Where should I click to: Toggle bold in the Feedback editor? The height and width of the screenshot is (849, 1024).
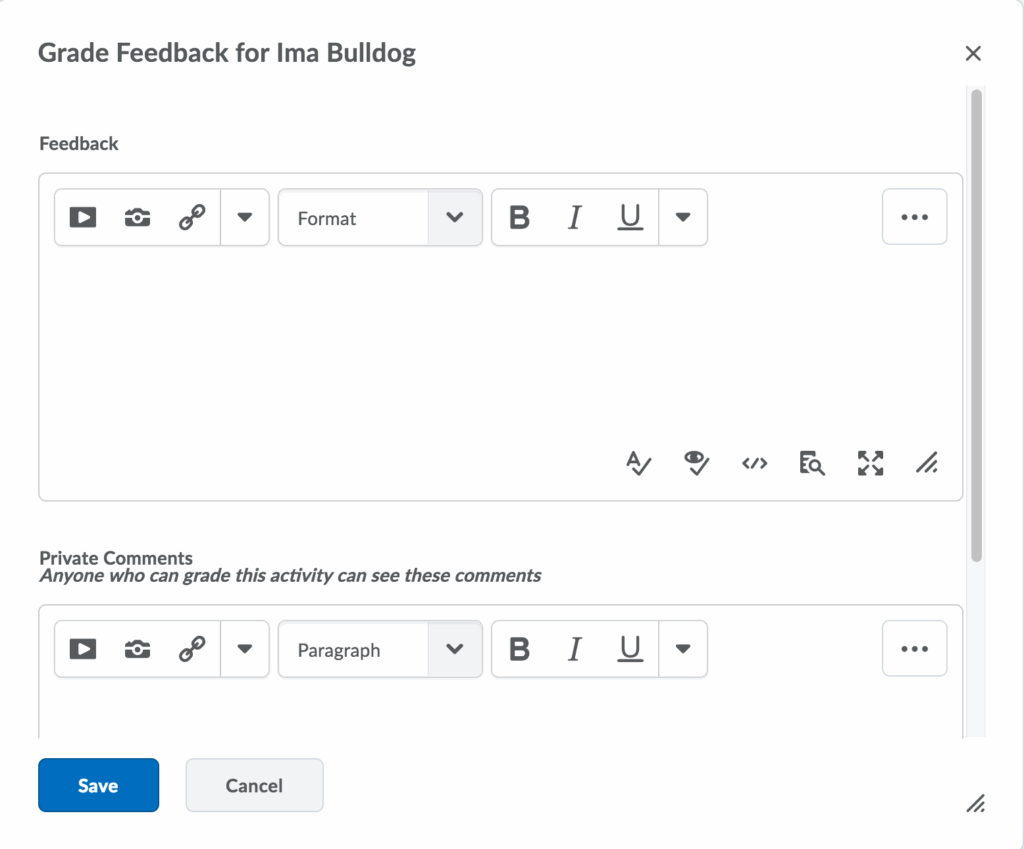click(x=519, y=218)
